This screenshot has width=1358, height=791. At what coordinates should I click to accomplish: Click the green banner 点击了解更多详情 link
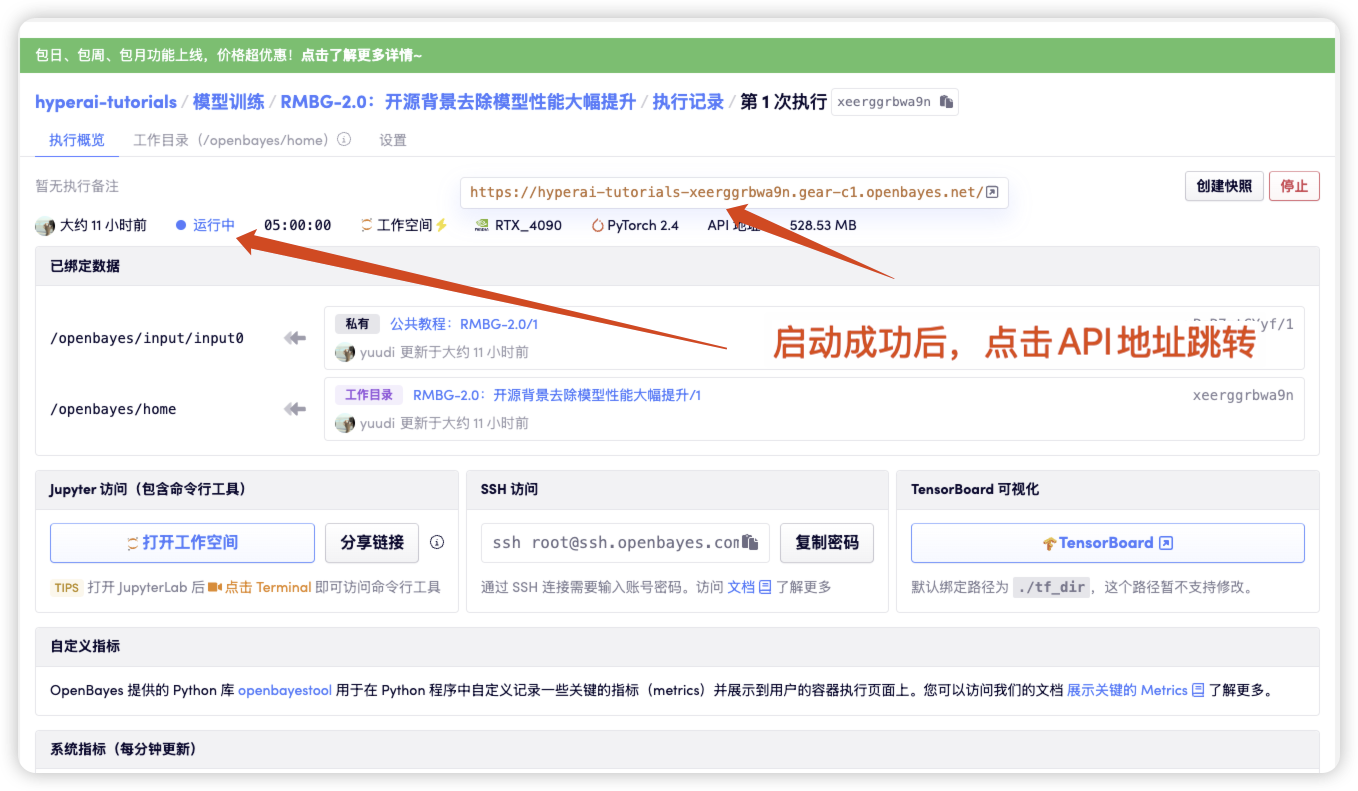(x=362, y=56)
